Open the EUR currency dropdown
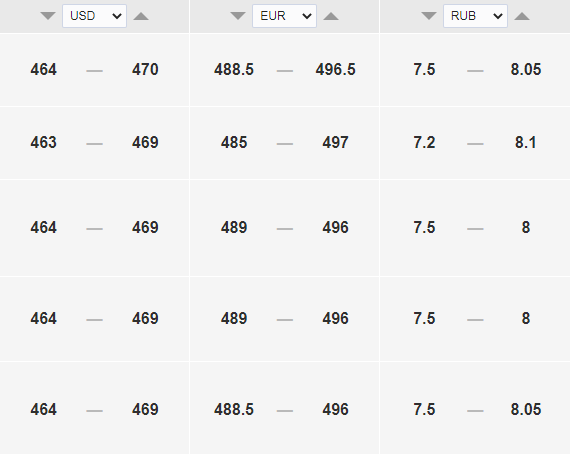This screenshot has height=454, width=570. point(285,16)
